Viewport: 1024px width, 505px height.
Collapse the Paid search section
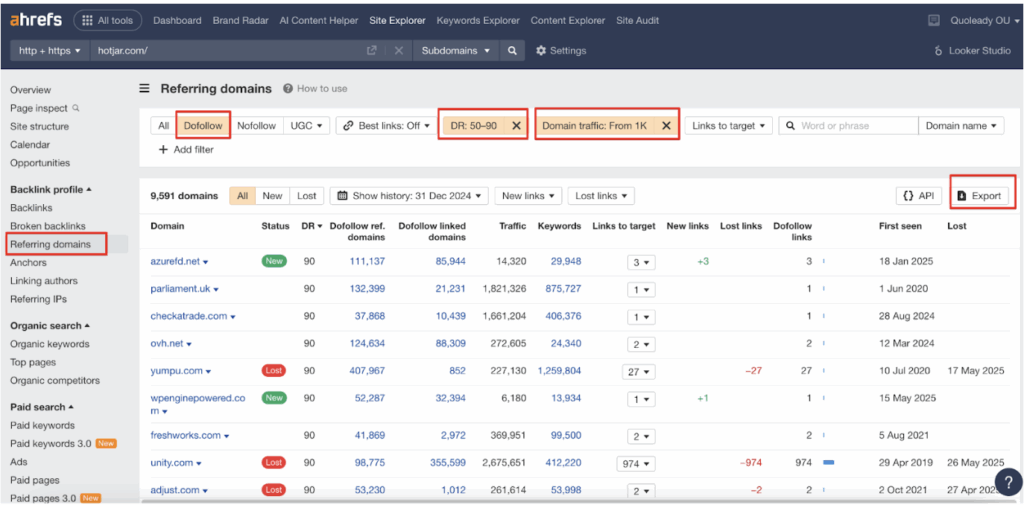tap(42, 406)
